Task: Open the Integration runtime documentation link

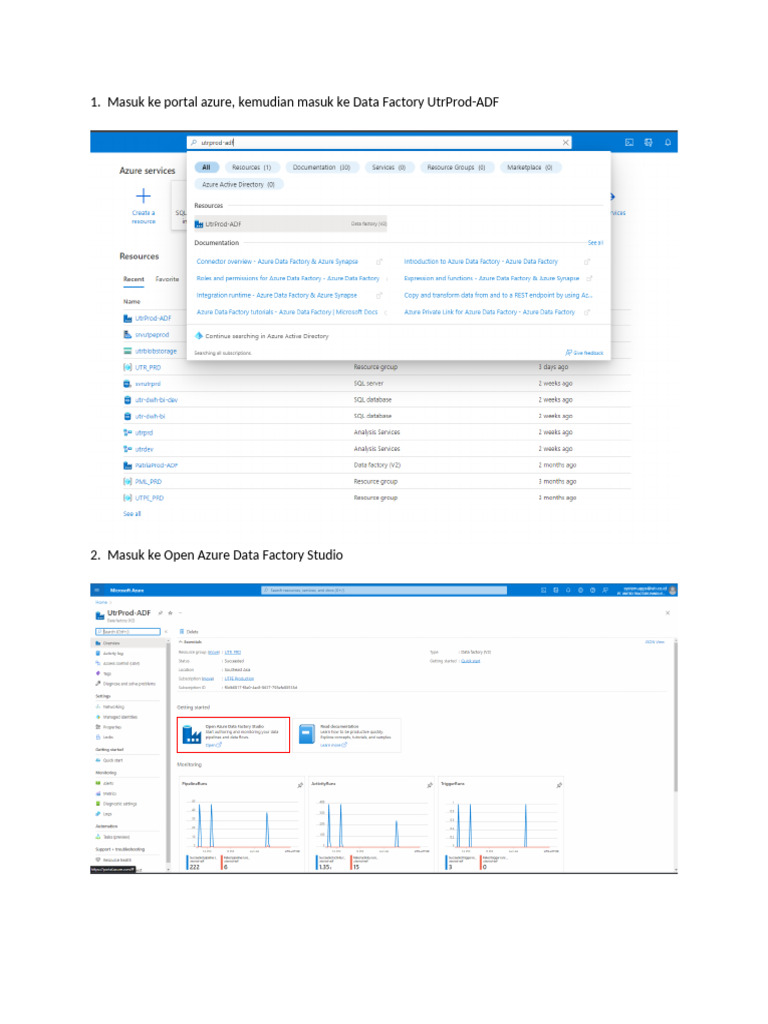Action: click(276, 295)
